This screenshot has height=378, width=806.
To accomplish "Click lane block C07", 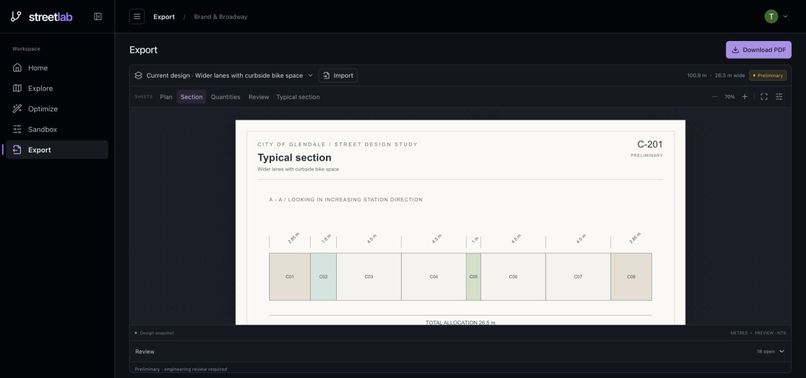I will pyautogui.click(x=578, y=277).
